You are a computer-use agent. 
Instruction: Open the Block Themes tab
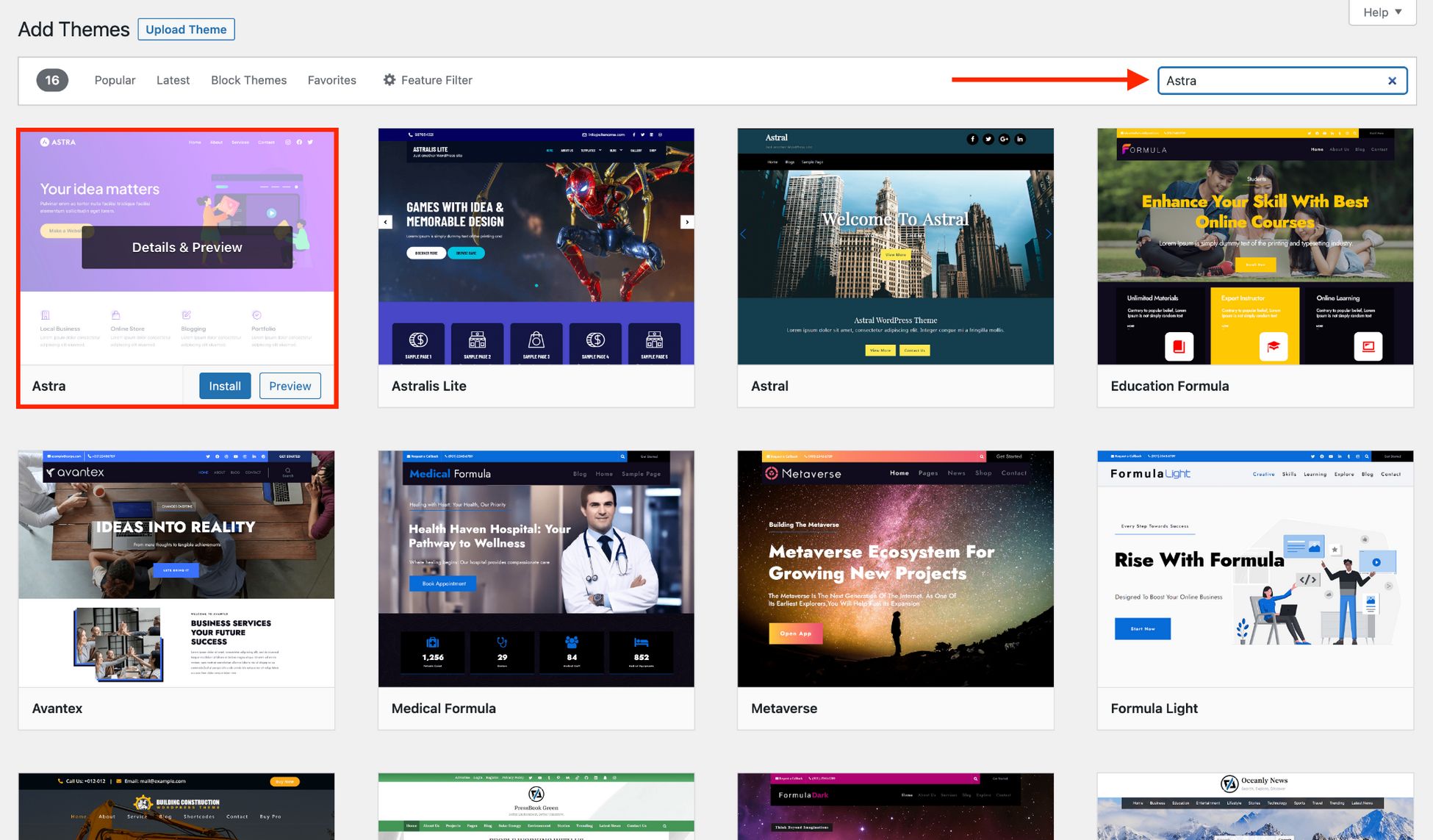(248, 80)
